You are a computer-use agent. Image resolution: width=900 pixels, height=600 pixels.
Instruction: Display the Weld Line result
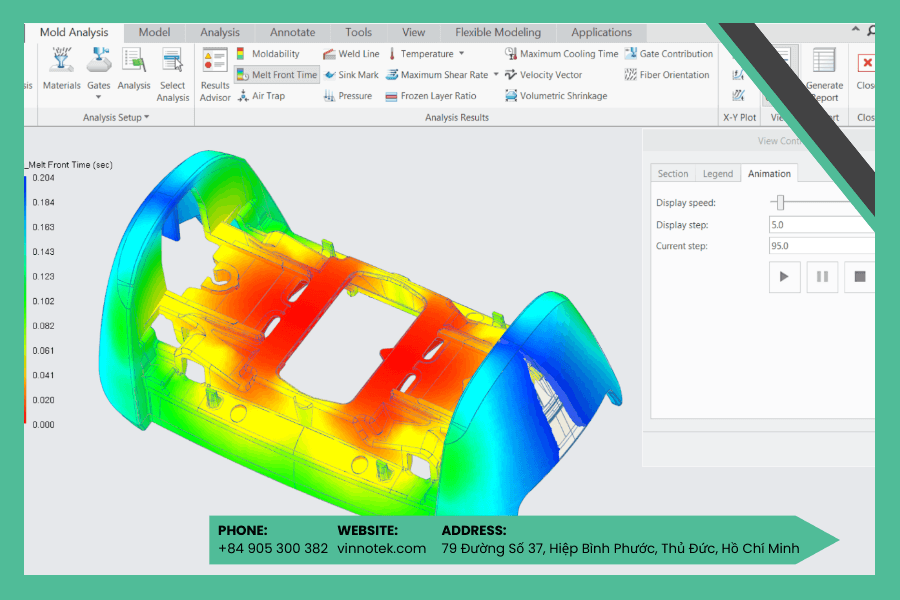pyautogui.click(x=351, y=54)
